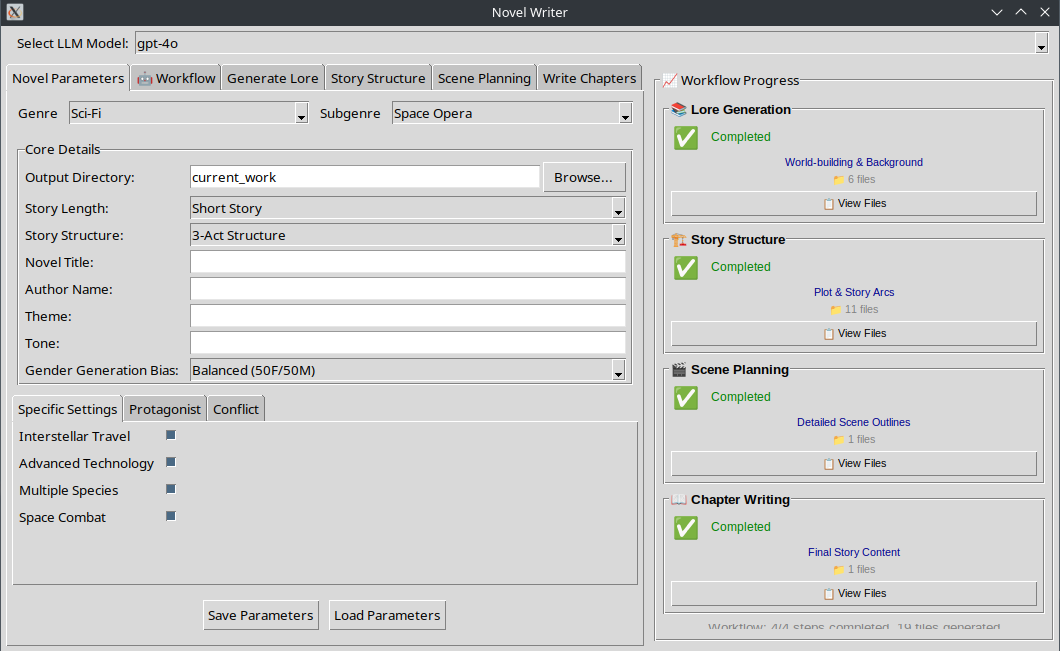Click the Browse button for output directory
The width and height of the screenshot is (1060, 651).
(584, 177)
